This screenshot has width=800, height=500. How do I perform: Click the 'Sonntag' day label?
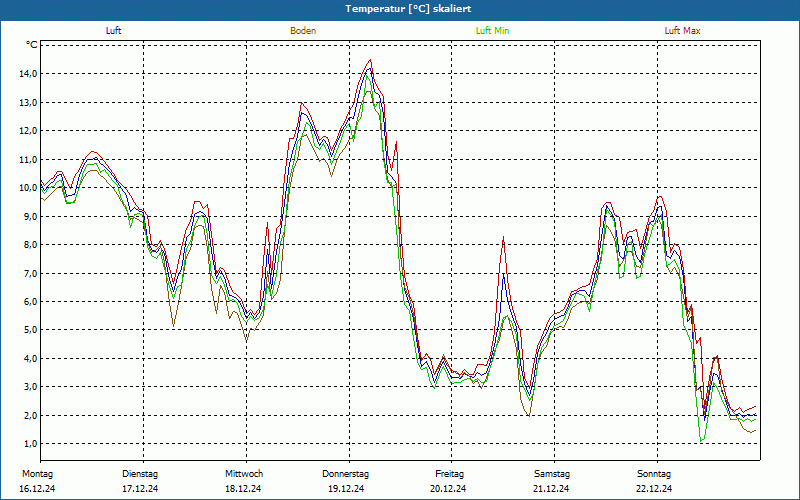click(654, 474)
